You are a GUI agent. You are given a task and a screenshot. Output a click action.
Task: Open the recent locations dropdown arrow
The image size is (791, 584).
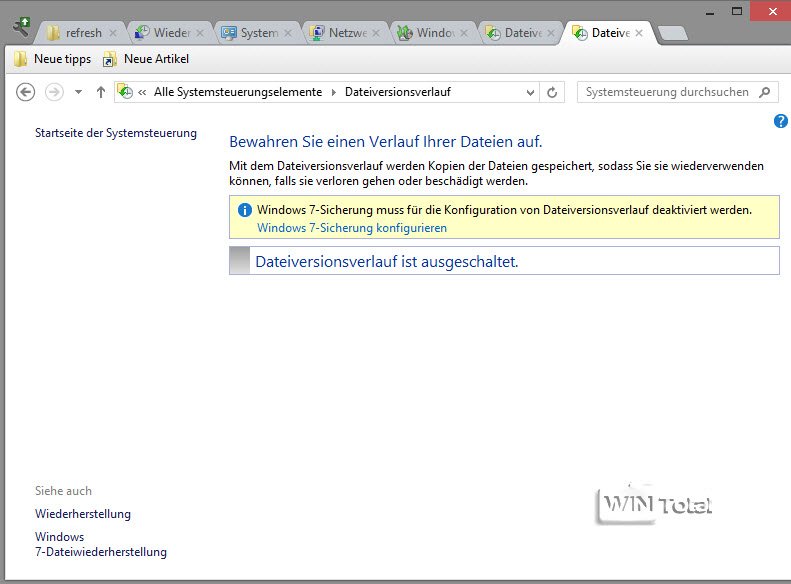[78, 92]
